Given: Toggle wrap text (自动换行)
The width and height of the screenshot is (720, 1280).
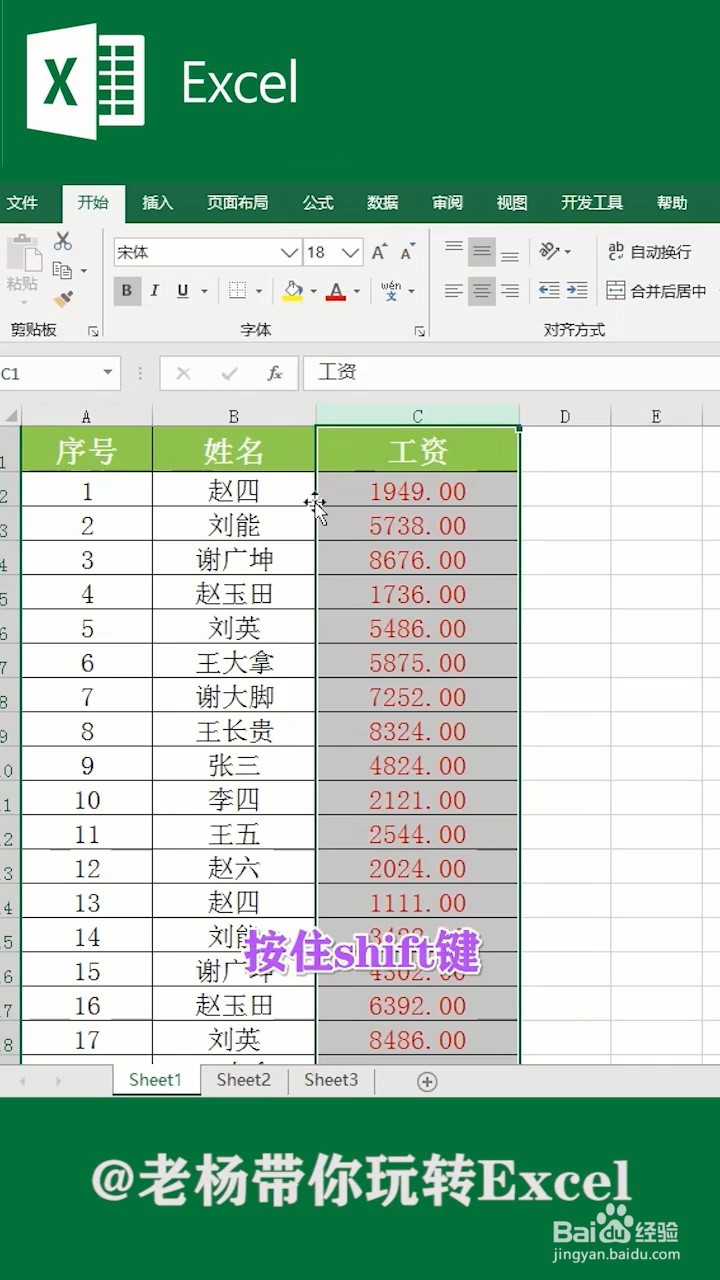Looking at the screenshot, I should 649,252.
